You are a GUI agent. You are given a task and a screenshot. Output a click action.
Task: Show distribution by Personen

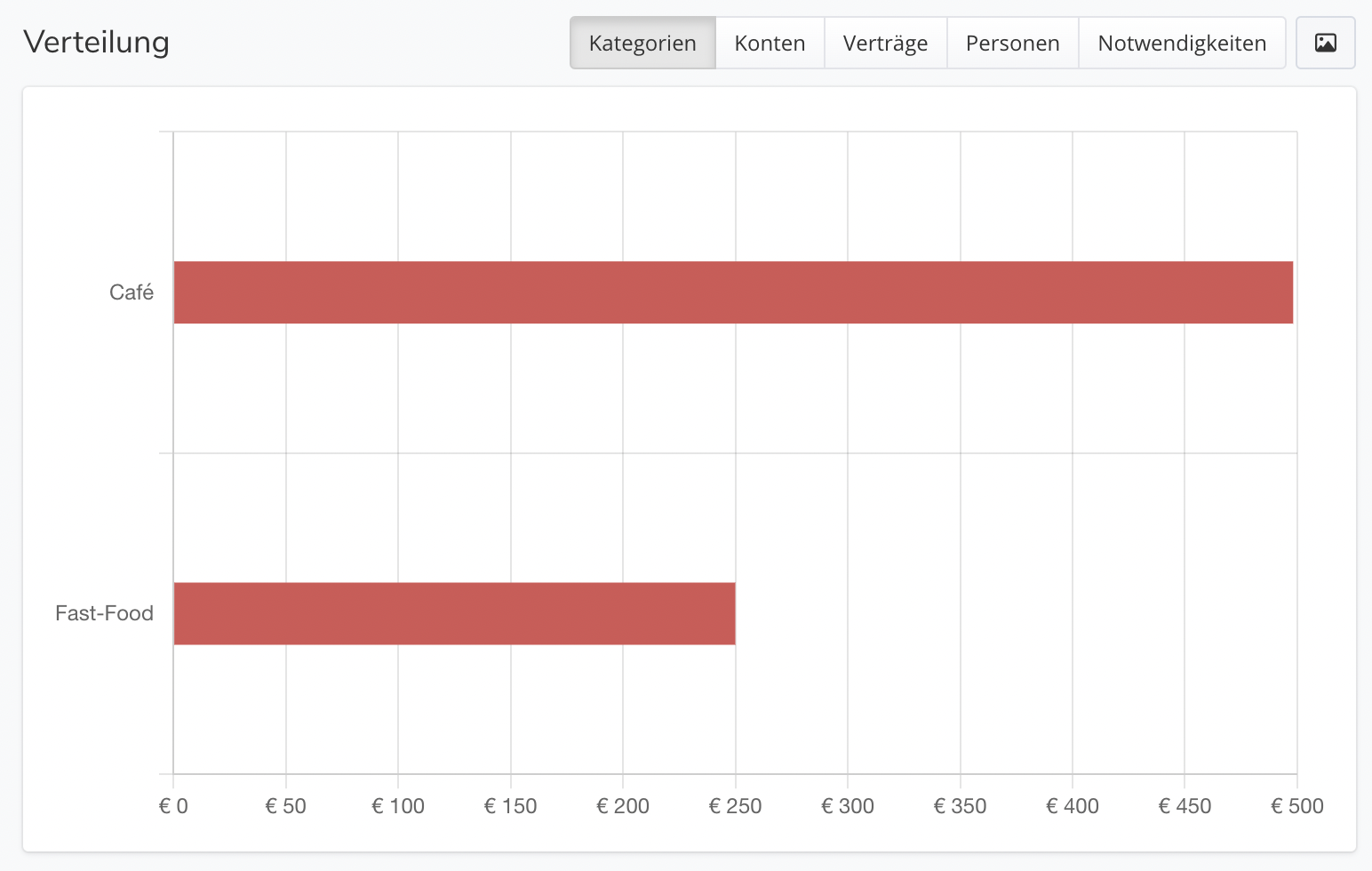click(x=1013, y=43)
